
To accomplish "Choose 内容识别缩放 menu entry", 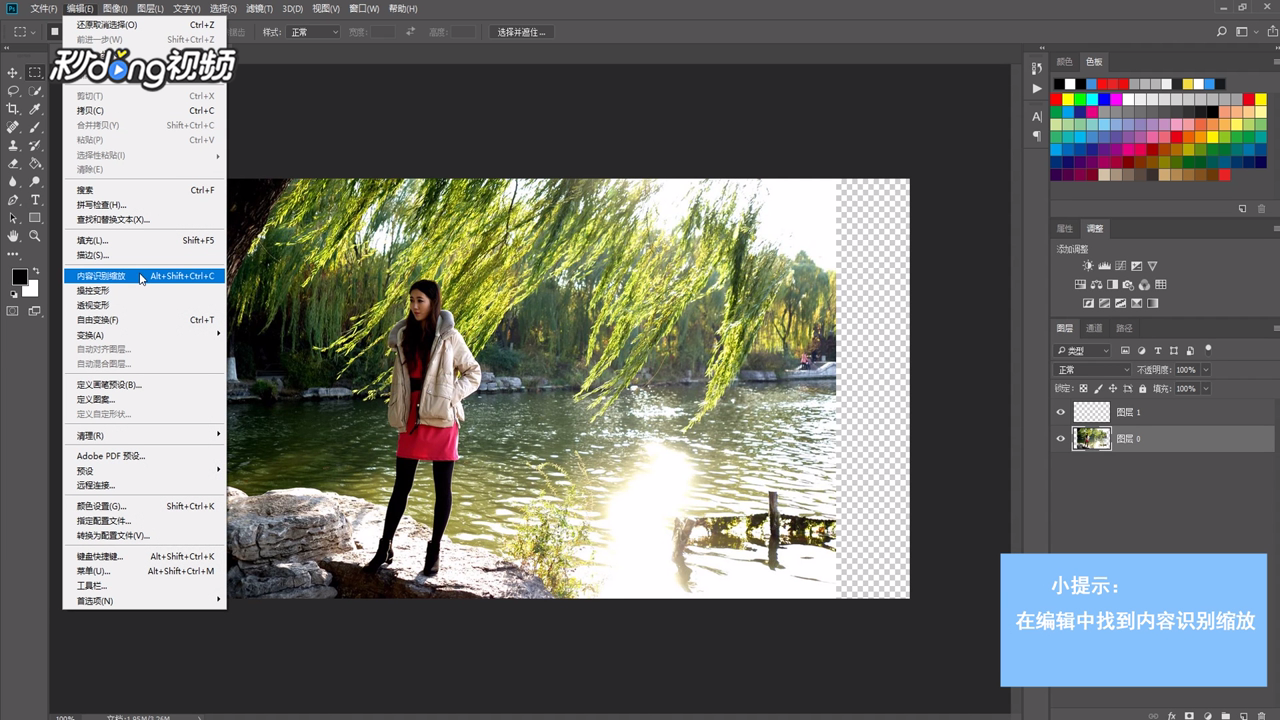I will point(145,276).
